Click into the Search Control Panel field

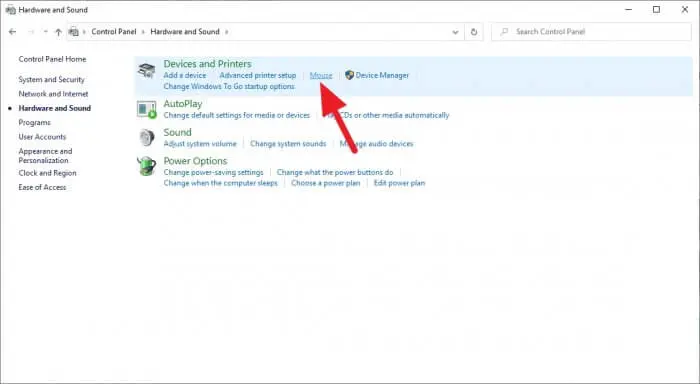click(591, 32)
